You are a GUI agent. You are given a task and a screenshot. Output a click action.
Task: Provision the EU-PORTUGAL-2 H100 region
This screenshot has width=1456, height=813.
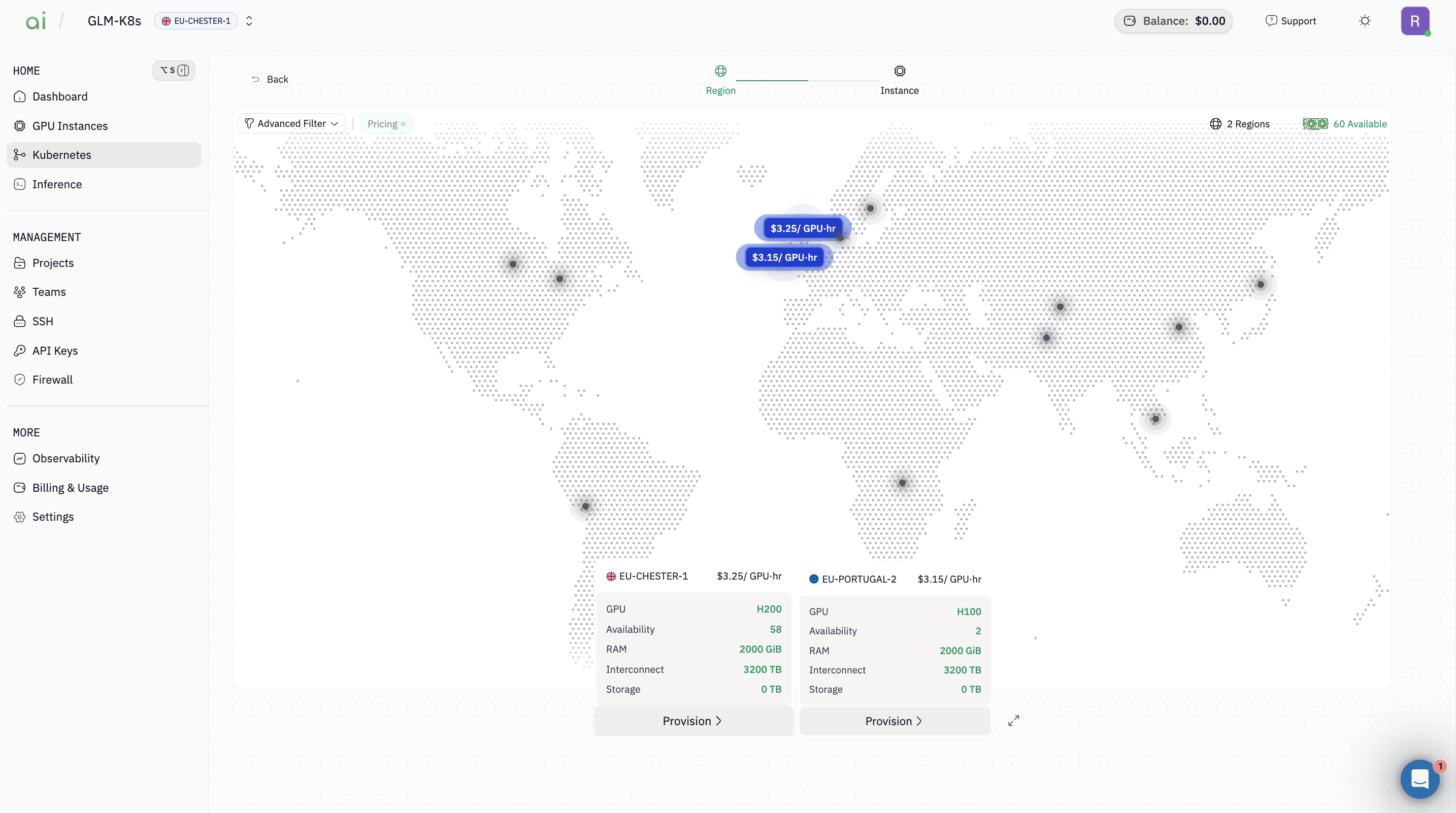[x=894, y=721]
